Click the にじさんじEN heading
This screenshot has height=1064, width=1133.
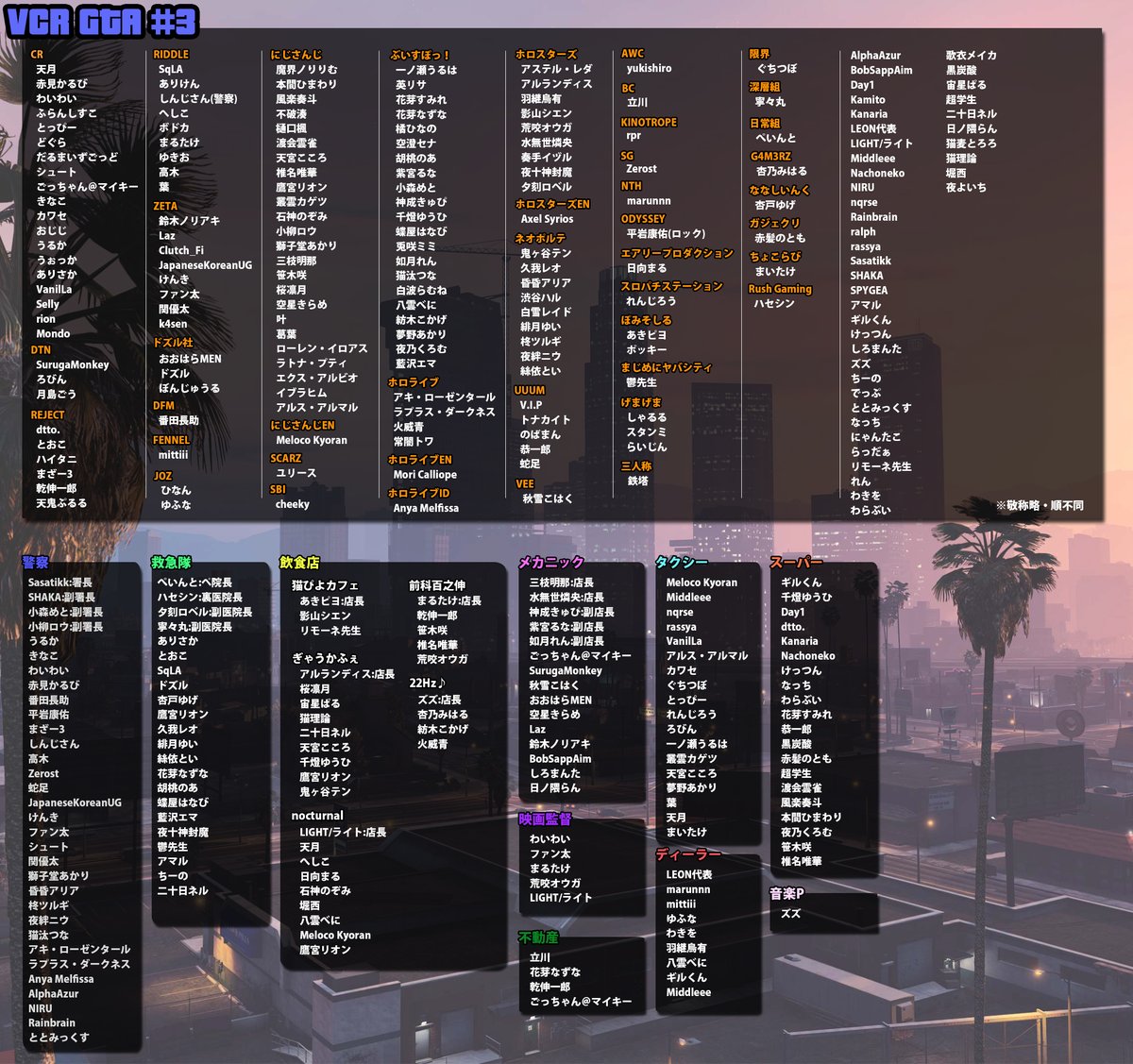pyautogui.click(x=302, y=425)
